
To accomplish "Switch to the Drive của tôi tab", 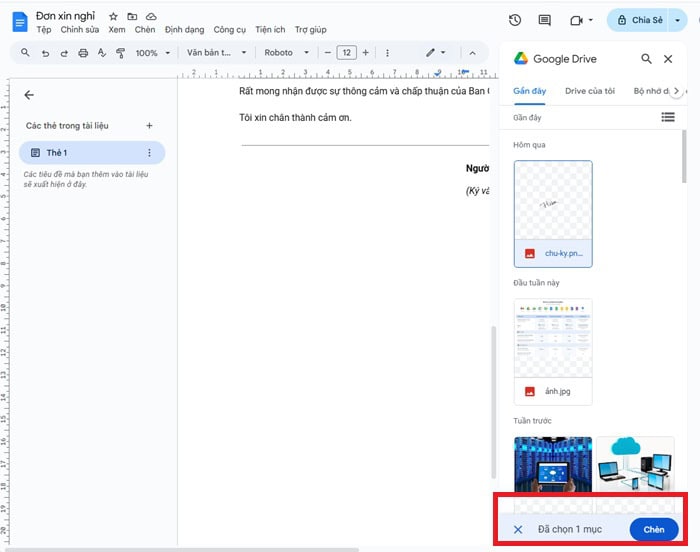I will tap(589, 91).
